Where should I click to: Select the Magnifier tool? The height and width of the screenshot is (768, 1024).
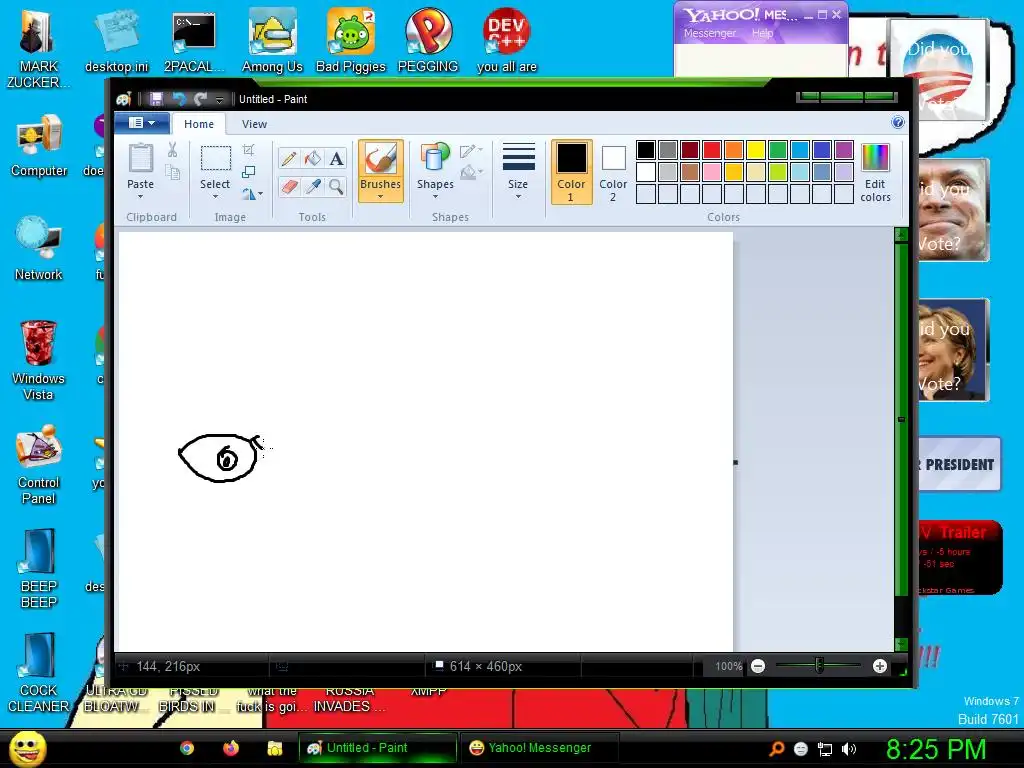point(336,187)
